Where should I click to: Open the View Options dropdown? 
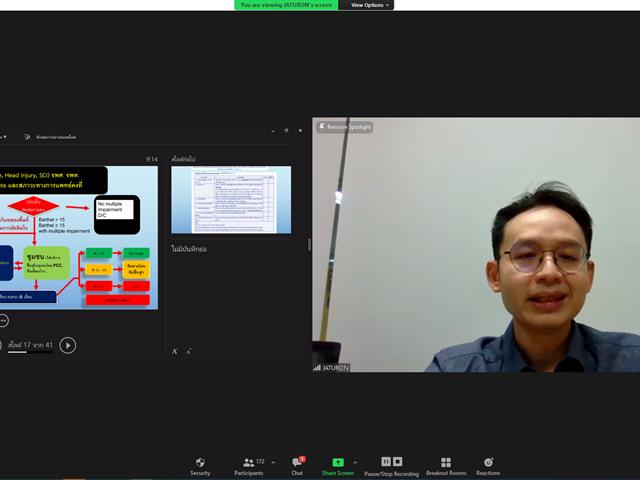pos(369,5)
